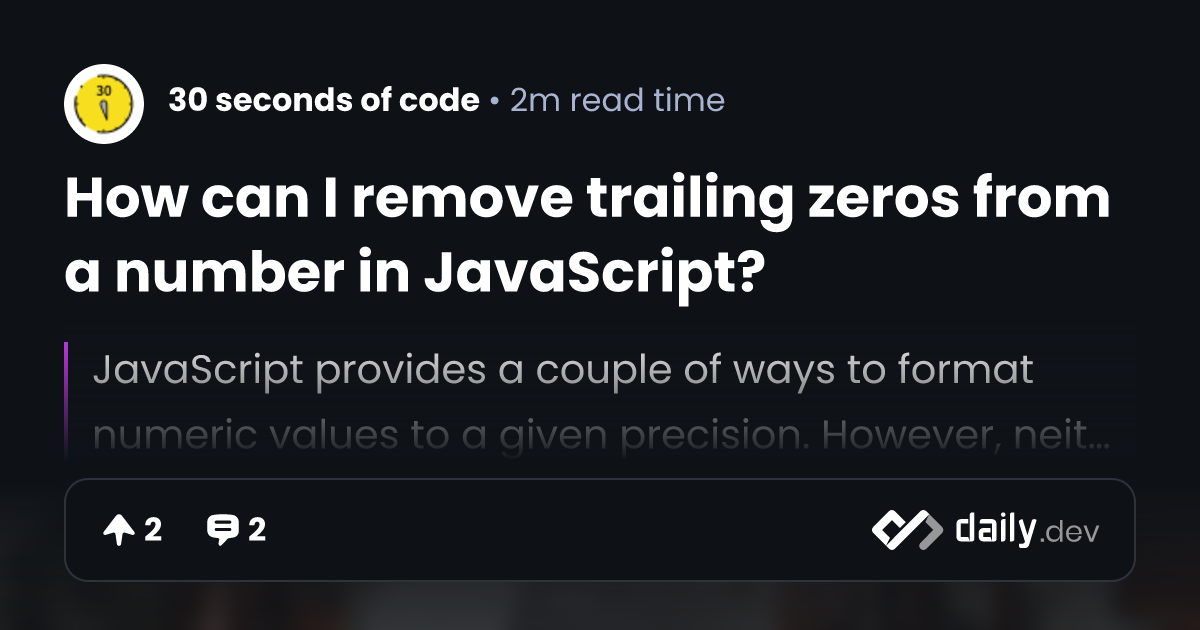Click the "daily" wordmark text
1200x630 pixels.
[994, 529]
